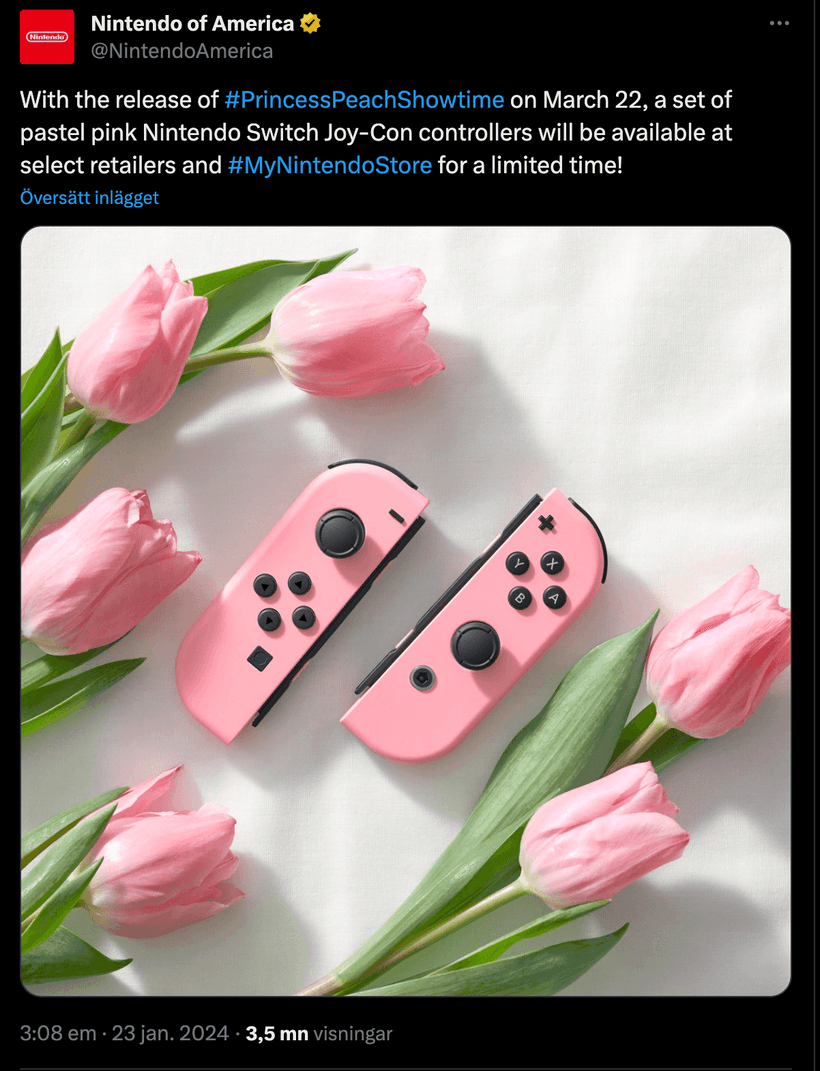Open the #PrincessPeachShowtime hashtag

[364, 100]
